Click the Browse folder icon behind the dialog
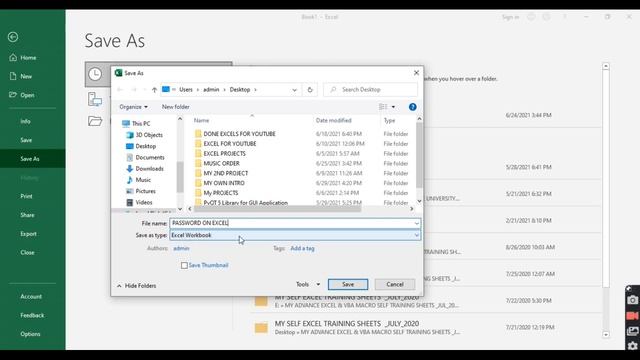This screenshot has height=360, width=640. click(95, 121)
